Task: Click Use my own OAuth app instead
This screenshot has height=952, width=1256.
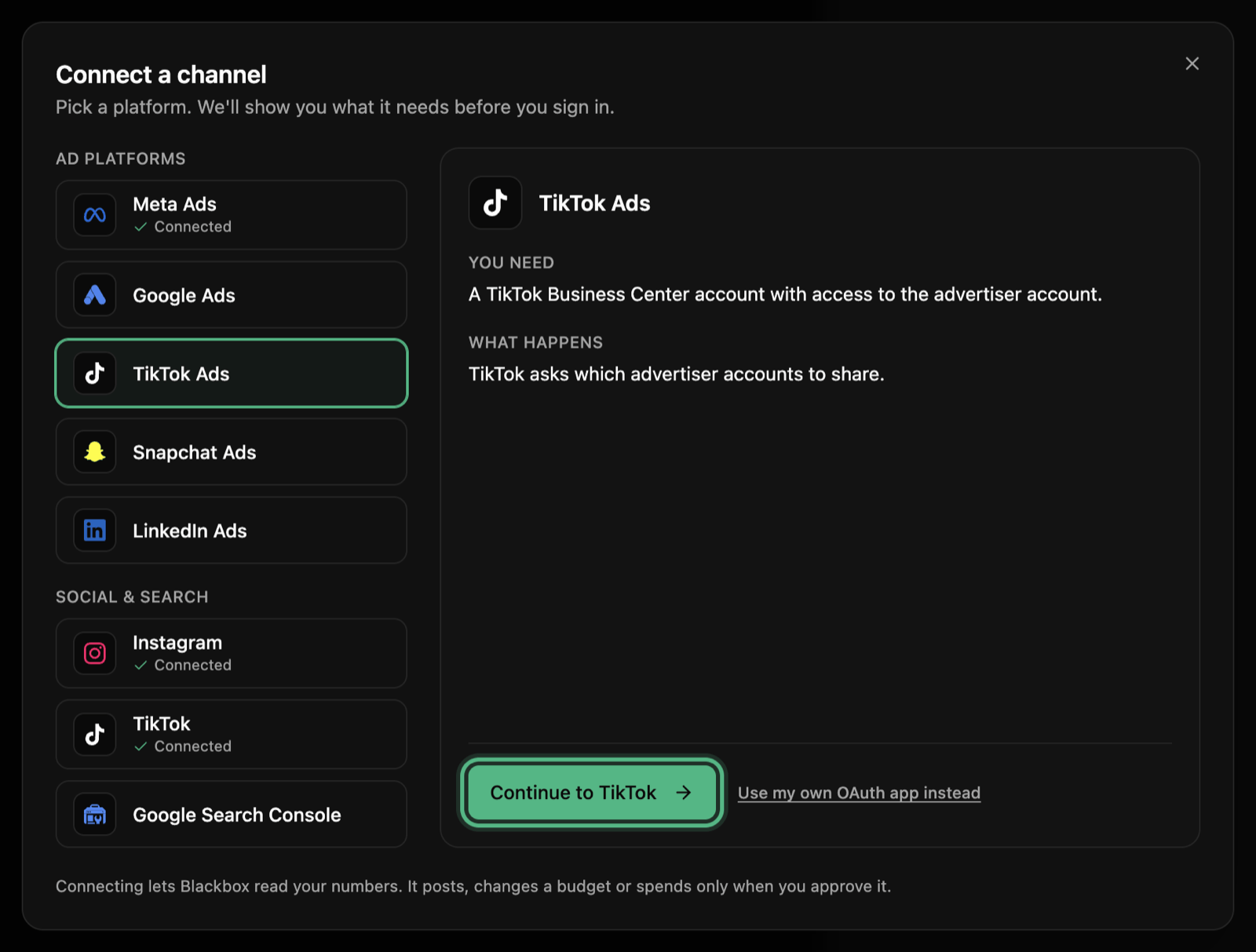Action: point(859,793)
